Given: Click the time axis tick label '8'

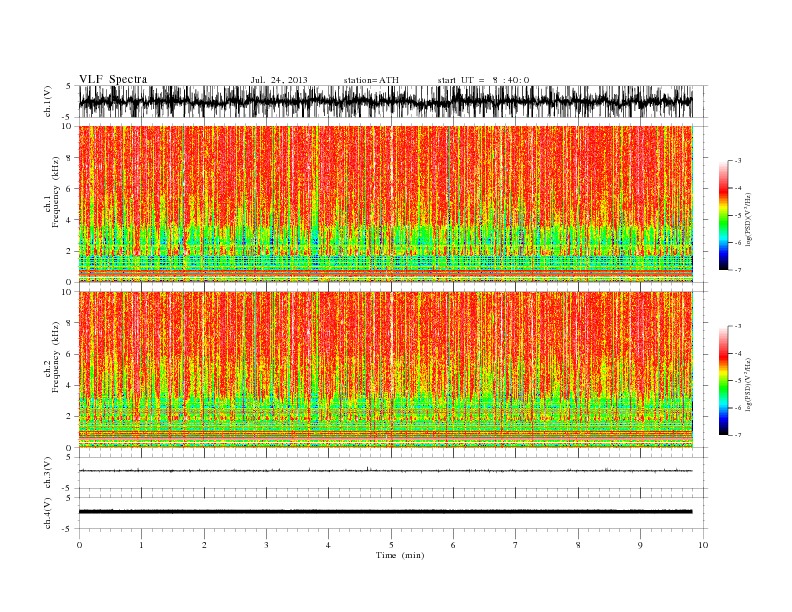Looking at the screenshot, I should (578, 545).
